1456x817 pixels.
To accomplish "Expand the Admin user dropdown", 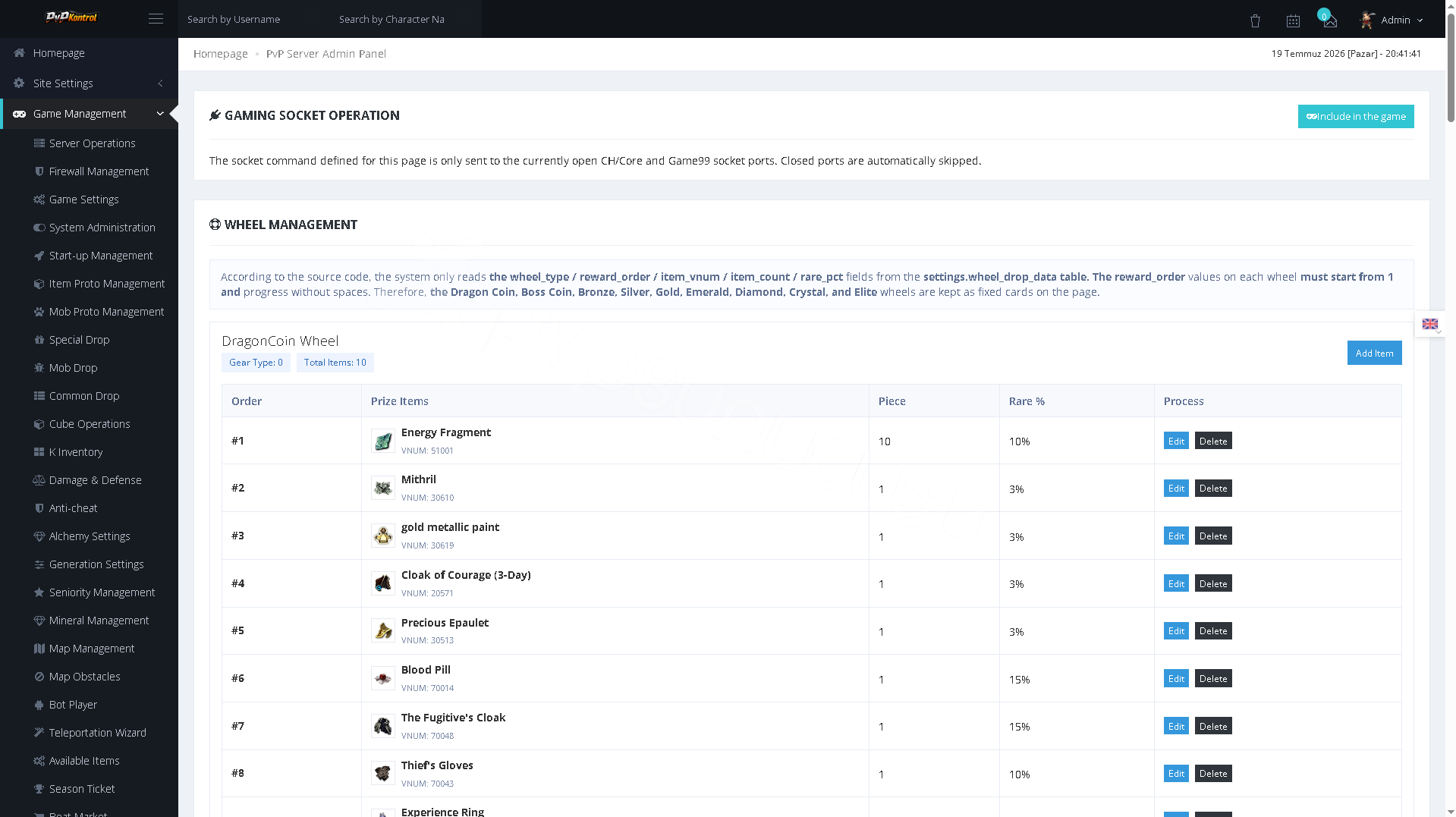I will (x=1392, y=20).
